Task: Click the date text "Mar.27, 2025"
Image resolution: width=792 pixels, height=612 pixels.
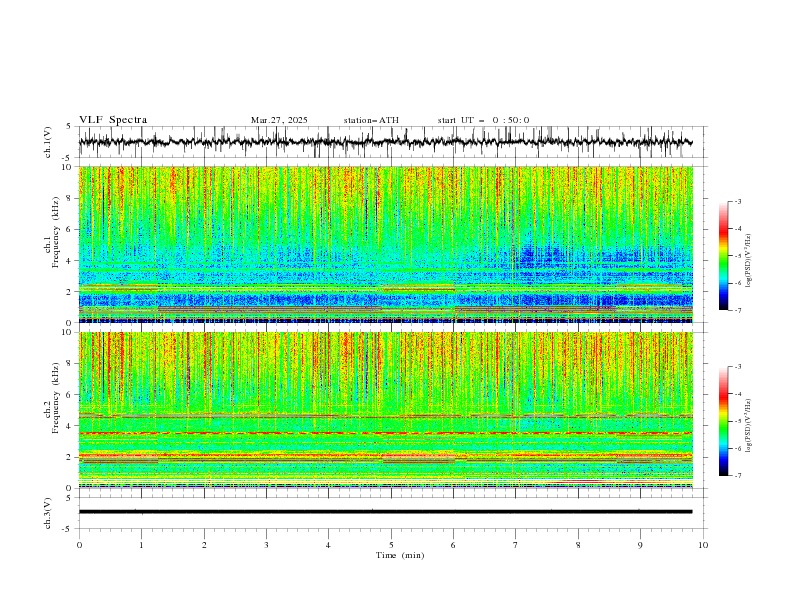Action: (x=279, y=120)
